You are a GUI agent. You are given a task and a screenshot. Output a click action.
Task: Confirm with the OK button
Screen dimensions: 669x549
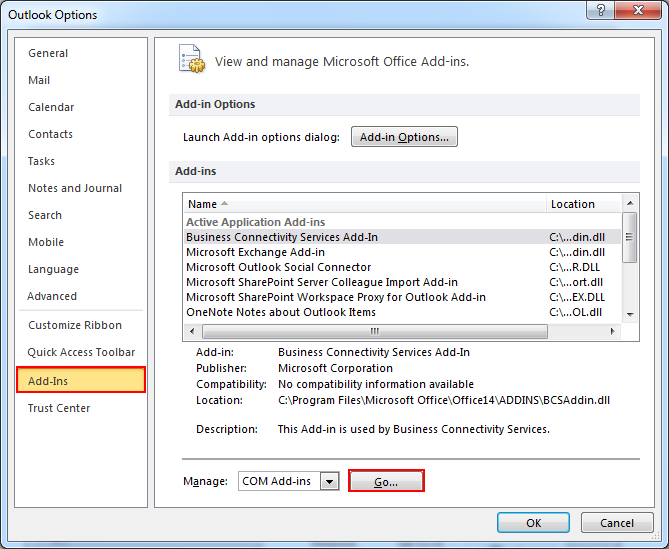(533, 523)
